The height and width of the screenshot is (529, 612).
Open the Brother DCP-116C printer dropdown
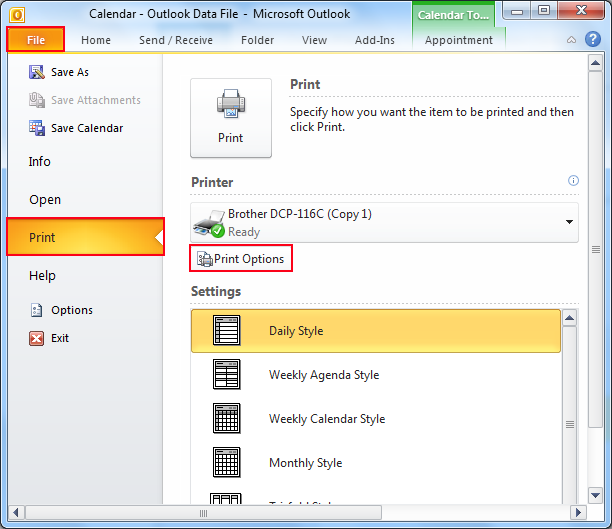[x=384, y=222]
